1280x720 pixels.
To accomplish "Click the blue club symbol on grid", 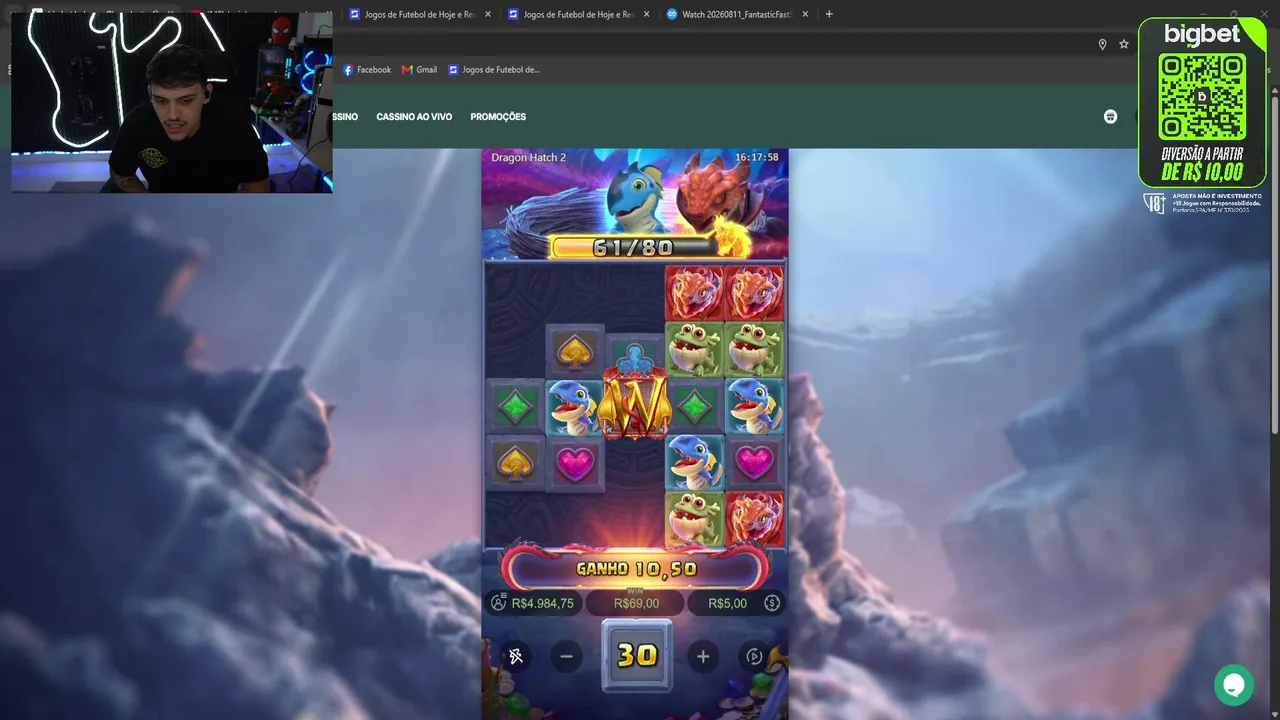I will [634, 356].
